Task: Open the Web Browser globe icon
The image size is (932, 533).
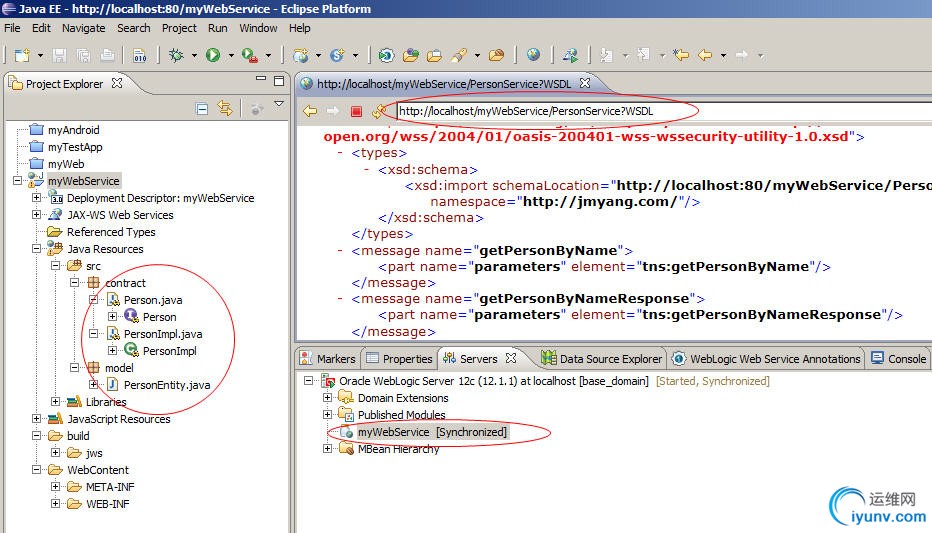Action: [533, 55]
